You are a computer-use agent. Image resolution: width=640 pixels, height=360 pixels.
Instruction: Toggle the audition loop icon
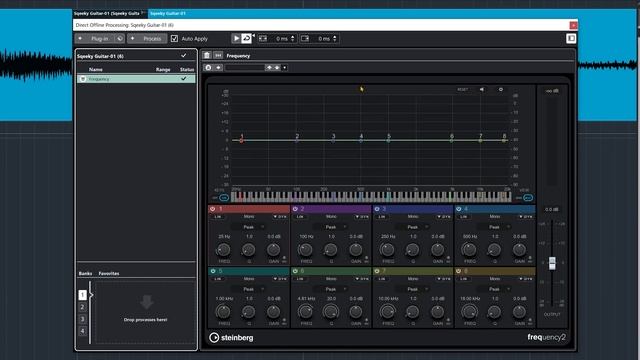246,38
